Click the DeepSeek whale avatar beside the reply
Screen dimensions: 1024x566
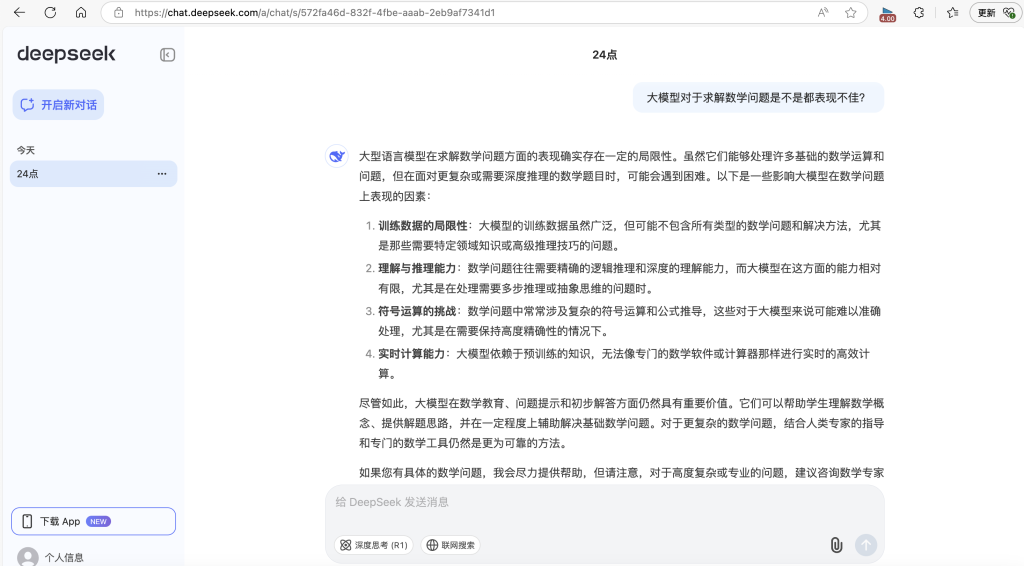[336, 156]
